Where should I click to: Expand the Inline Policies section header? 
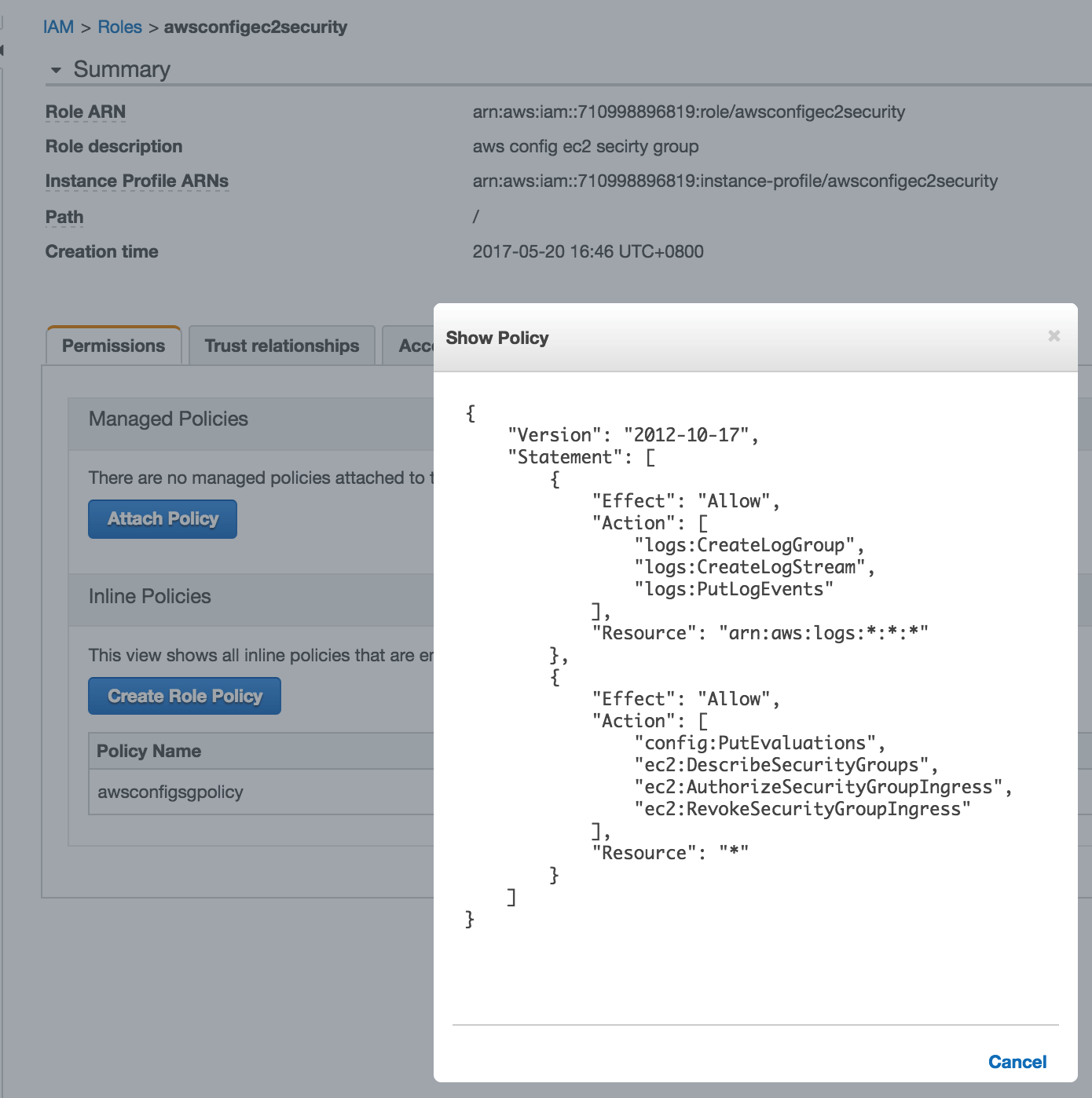pyautogui.click(x=149, y=596)
